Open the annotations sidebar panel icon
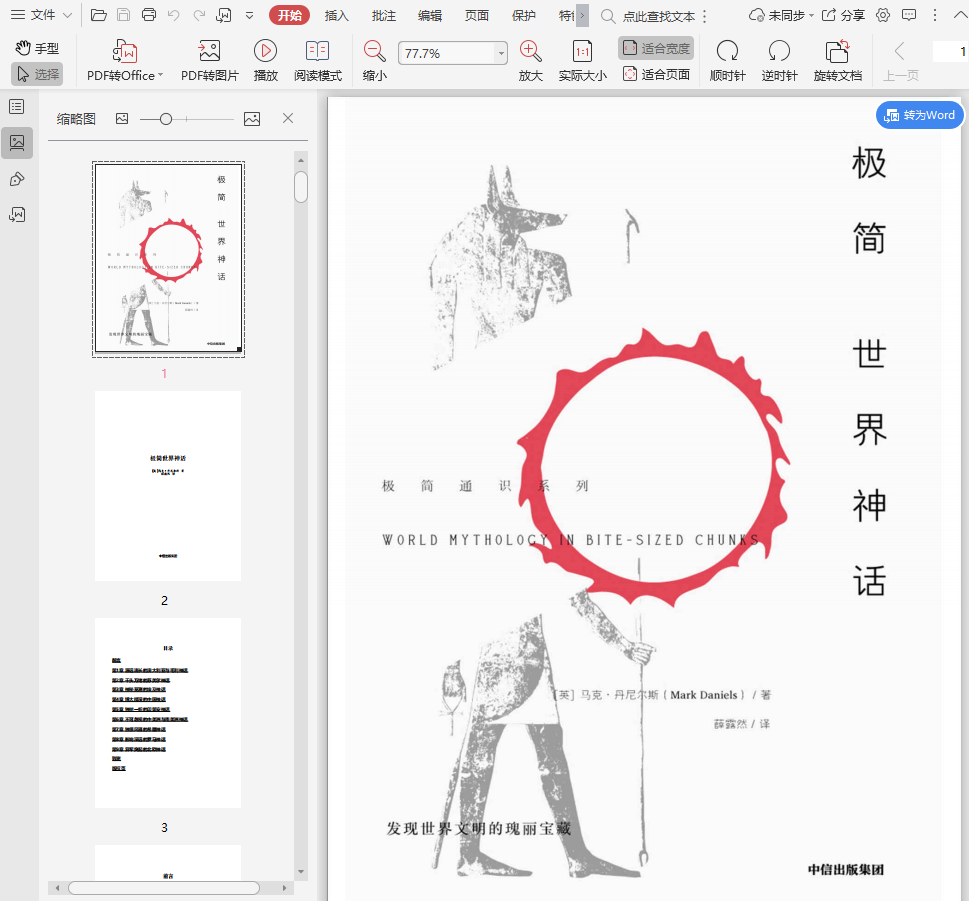 [x=17, y=179]
